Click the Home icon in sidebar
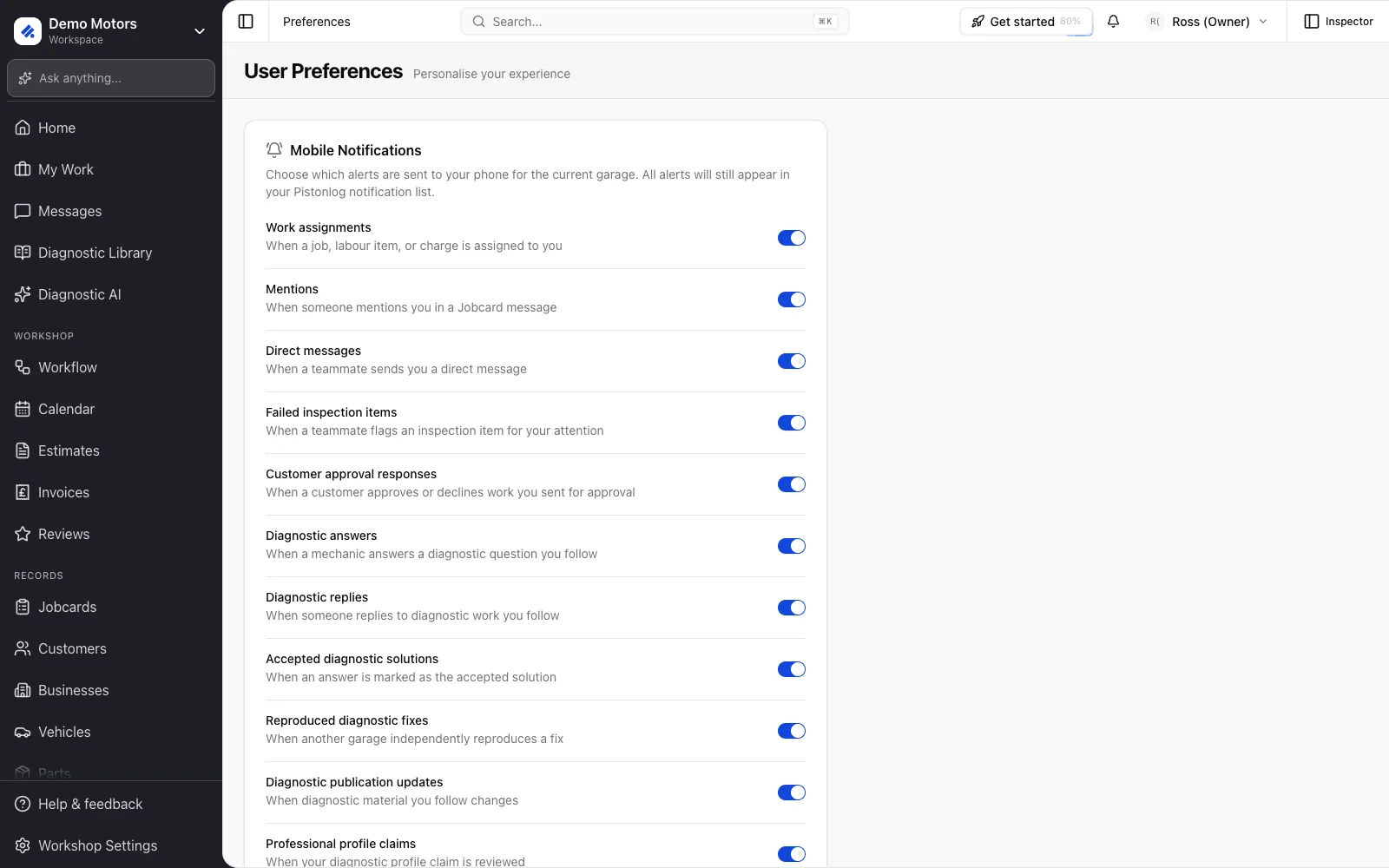The width and height of the screenshot is (1389, 868). tap(23, 128)
